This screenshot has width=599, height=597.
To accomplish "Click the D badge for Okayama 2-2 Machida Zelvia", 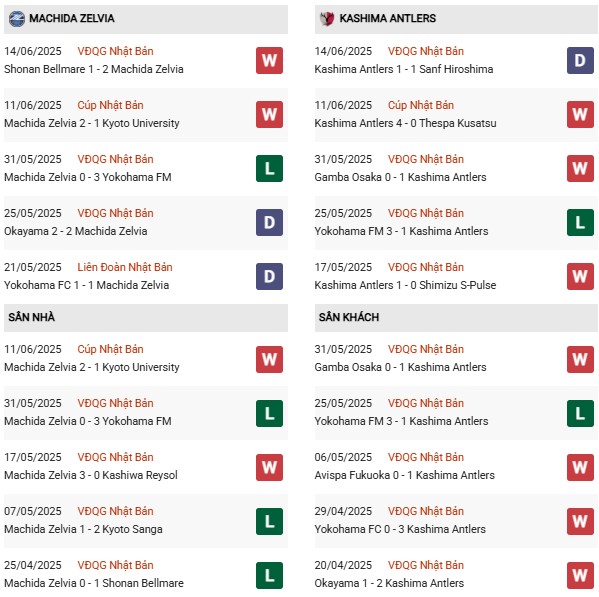I will click(x=269, y=222).
